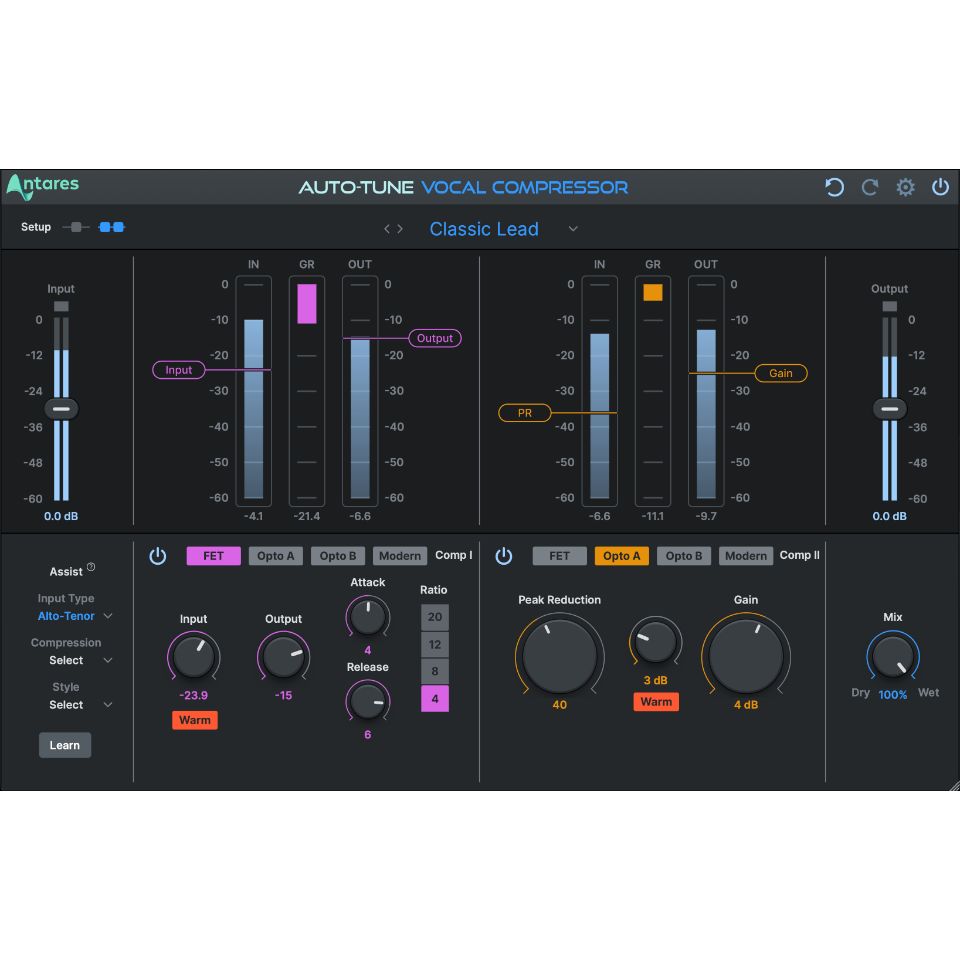Image resolution: width=960 pixels, height=960 pixels.
Task: Adjust the Output level fader on the right
Action: click(x=889, y=408)
